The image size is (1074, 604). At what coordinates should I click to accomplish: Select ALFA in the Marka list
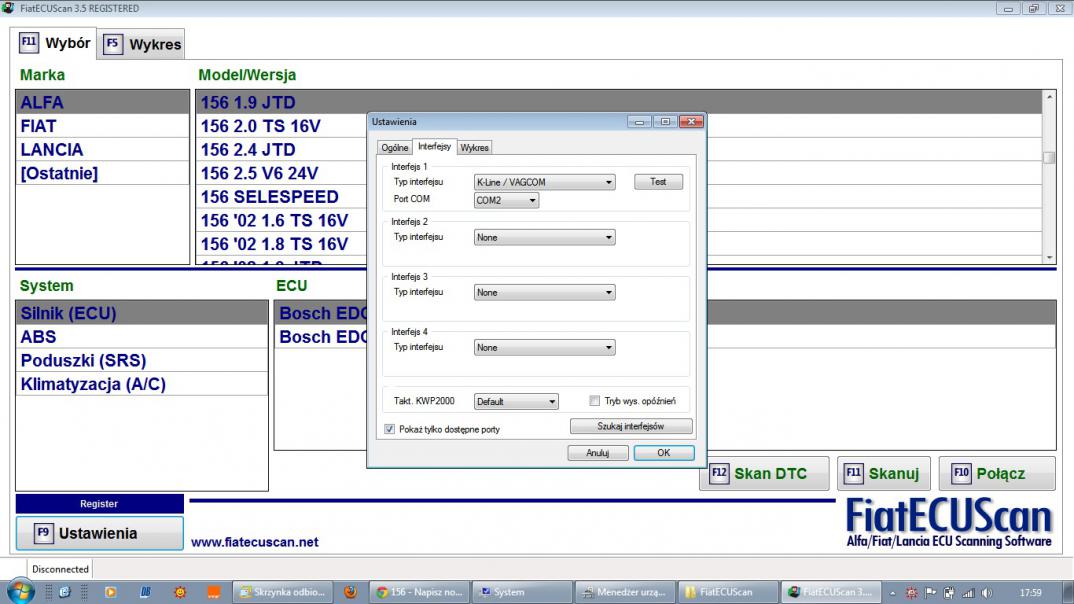pos(103,102)
